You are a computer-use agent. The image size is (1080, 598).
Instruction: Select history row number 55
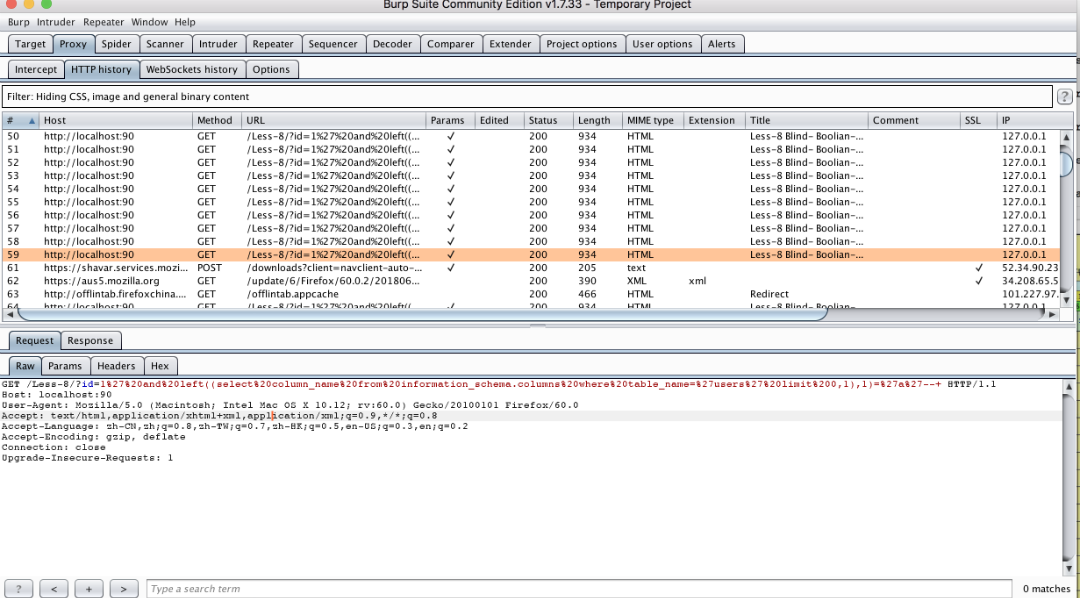pos(531,202)
